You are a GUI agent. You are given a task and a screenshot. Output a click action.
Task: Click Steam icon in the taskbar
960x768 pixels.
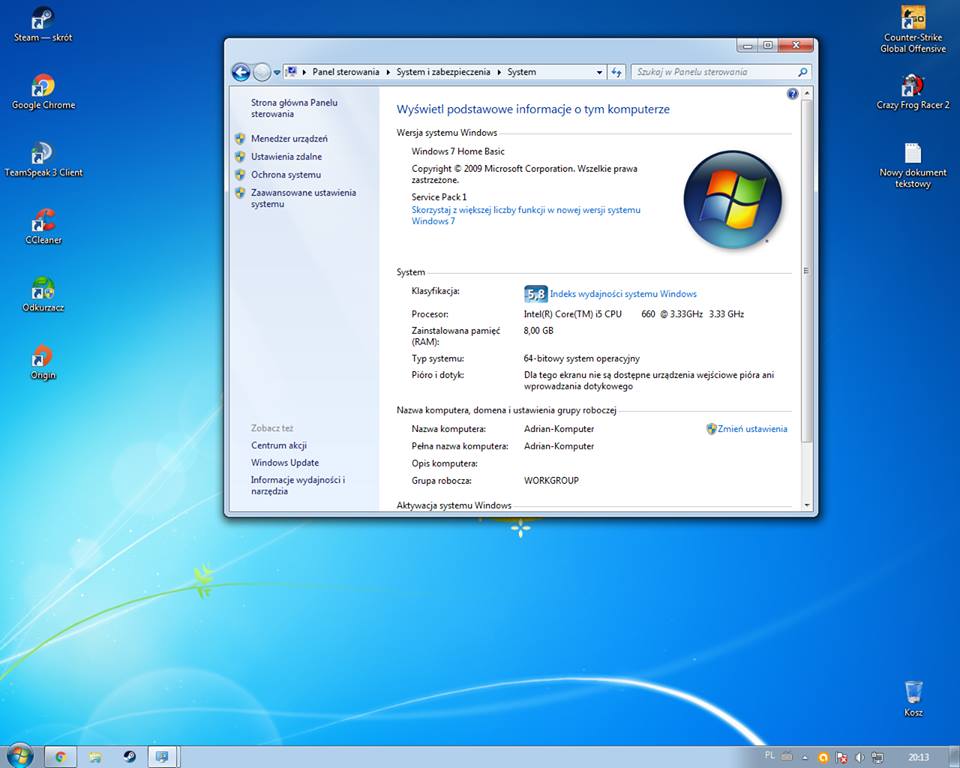pyautogui.click(x=130, y=756)
